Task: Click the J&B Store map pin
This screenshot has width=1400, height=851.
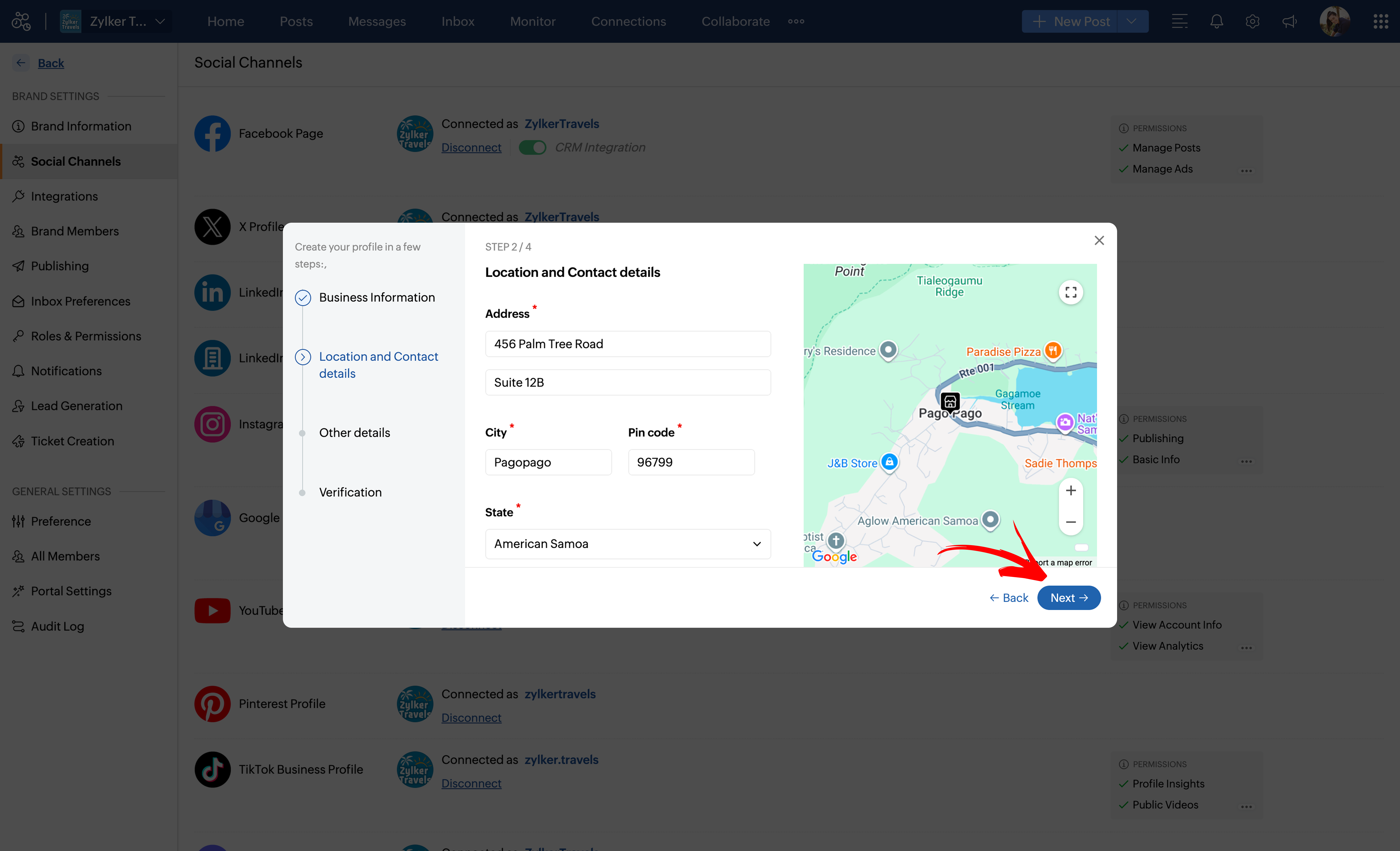Action: (889, 461)
